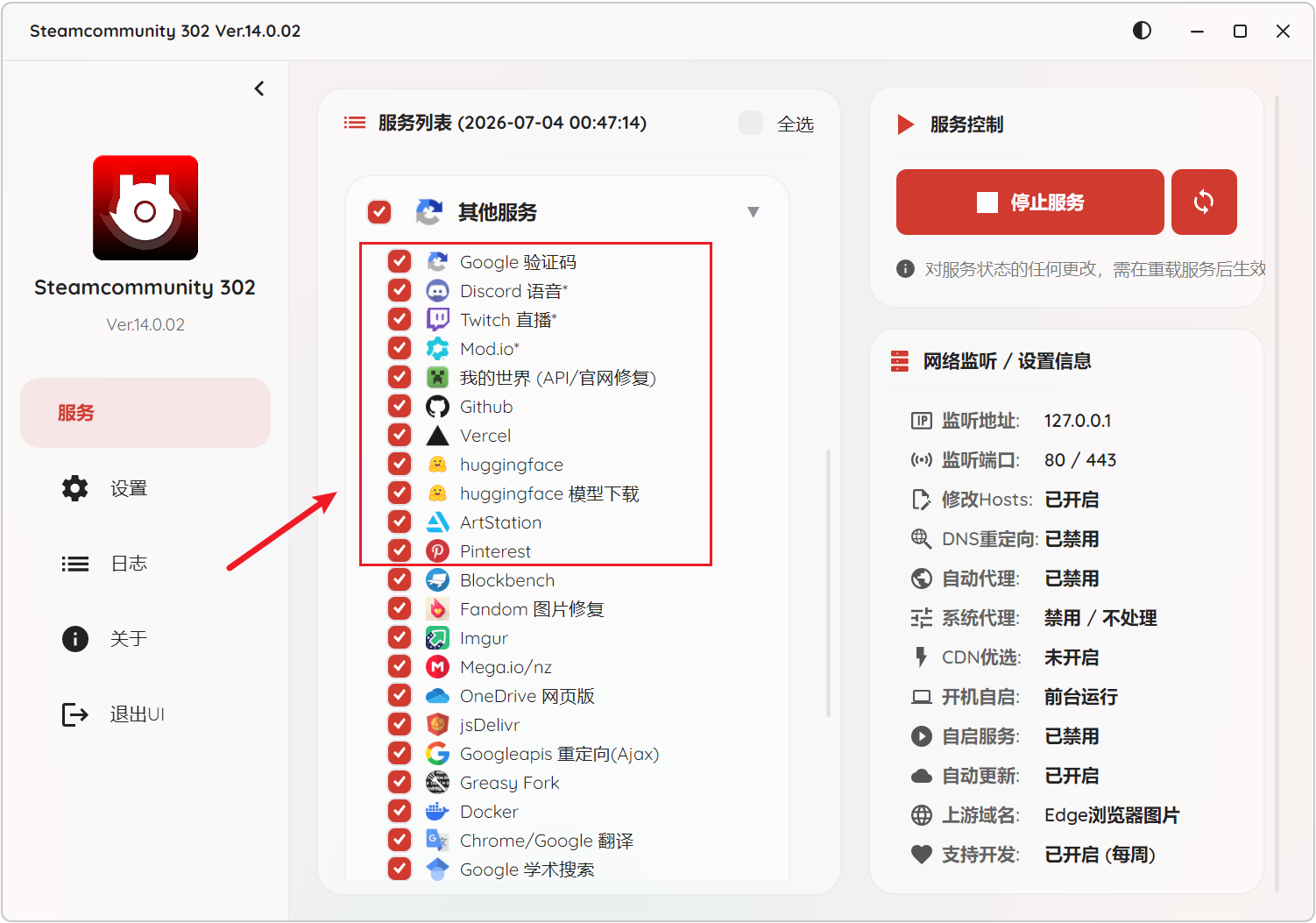1316x923 pixels.
Task: Uncheck the Greasy Fork checkbox
Action: 400,782
